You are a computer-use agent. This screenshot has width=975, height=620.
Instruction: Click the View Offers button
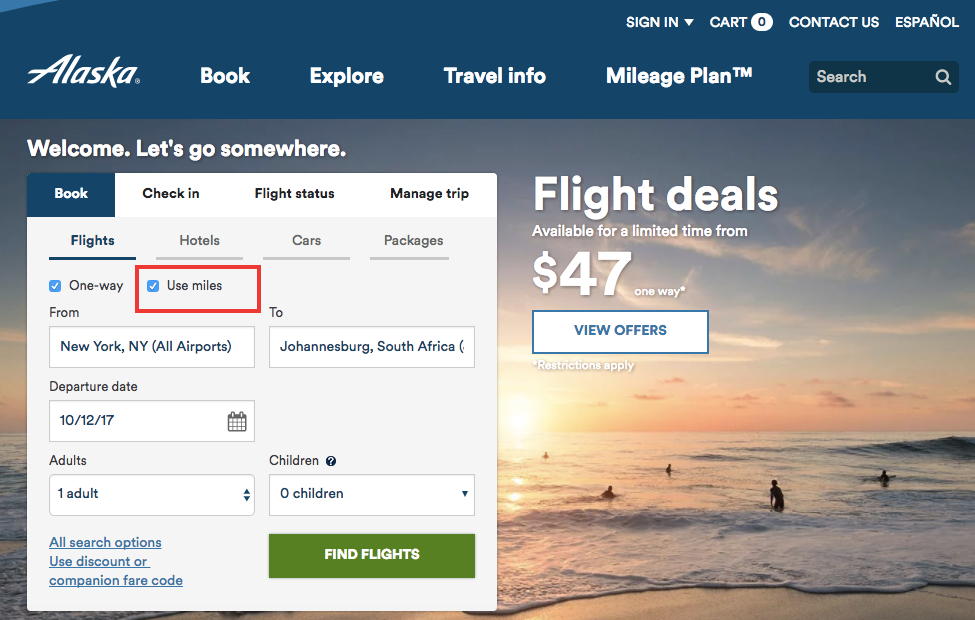coord(620,331)
